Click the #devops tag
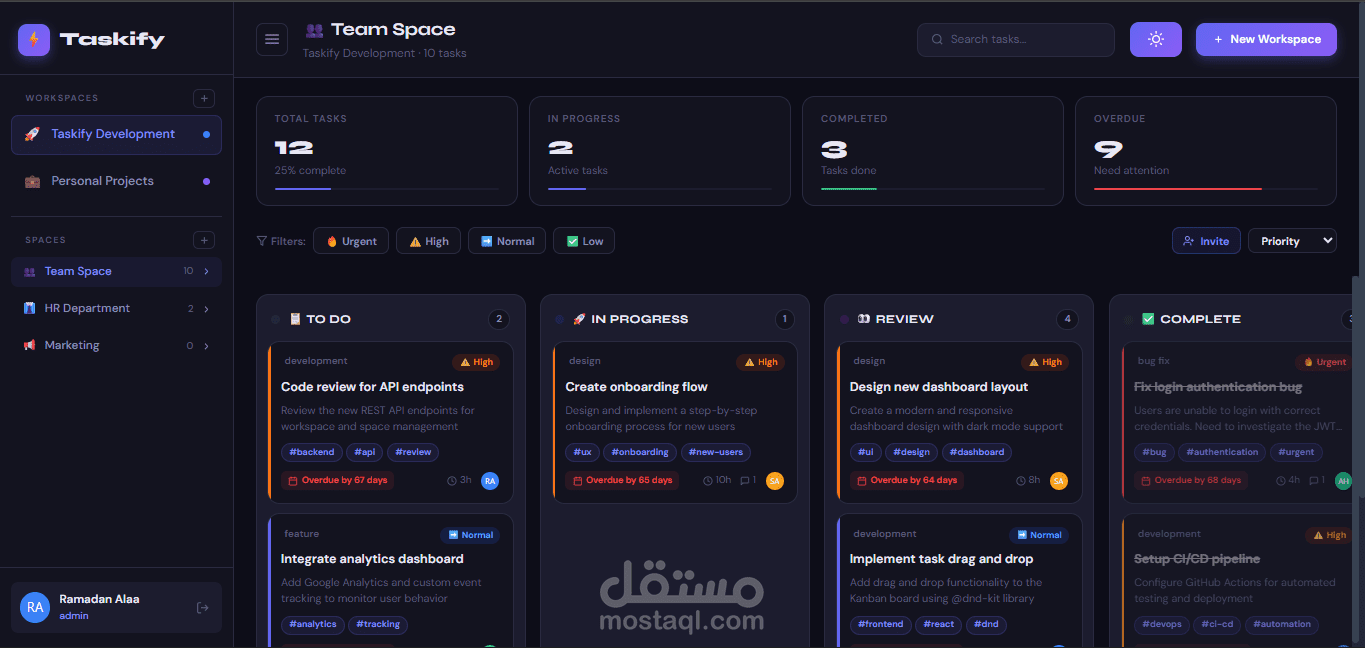1365x648 pixels. click(x=1162, y=624)
